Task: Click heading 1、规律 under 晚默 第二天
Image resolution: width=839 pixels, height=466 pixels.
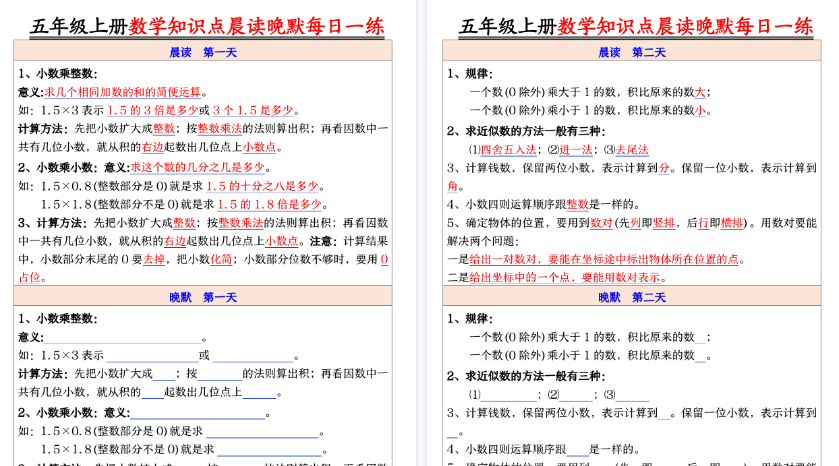Action: [x=470, y=319]
